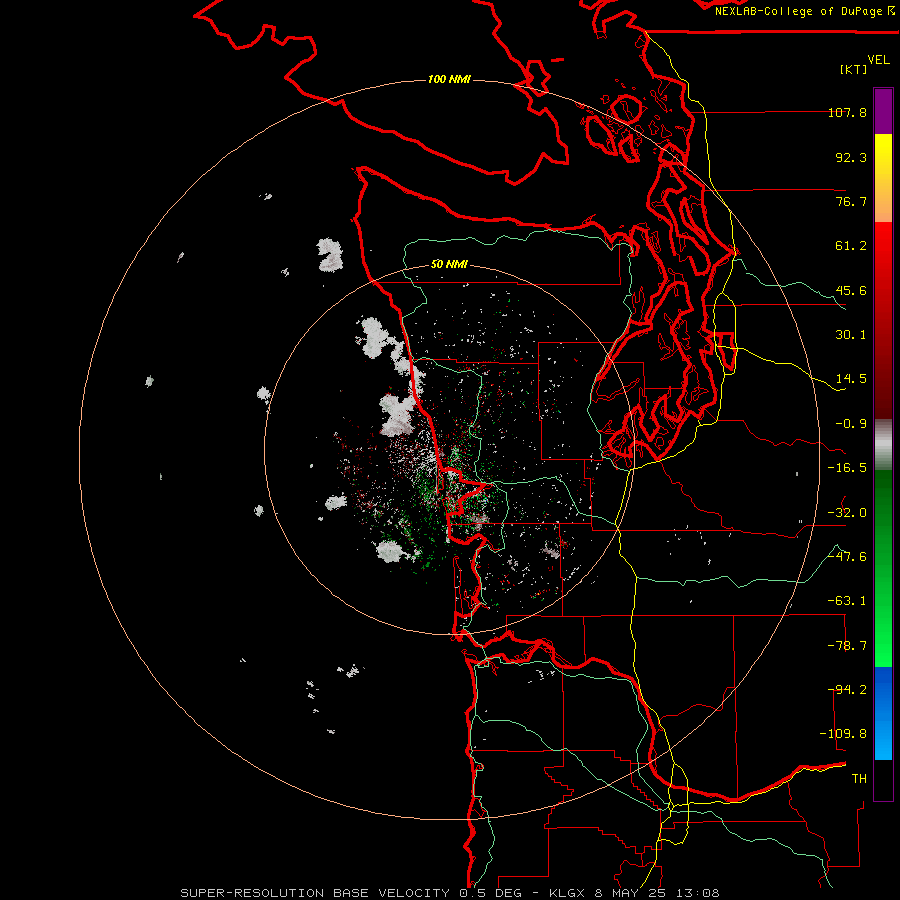Click the 14.5 velocity scale value

tap(851, 379)
